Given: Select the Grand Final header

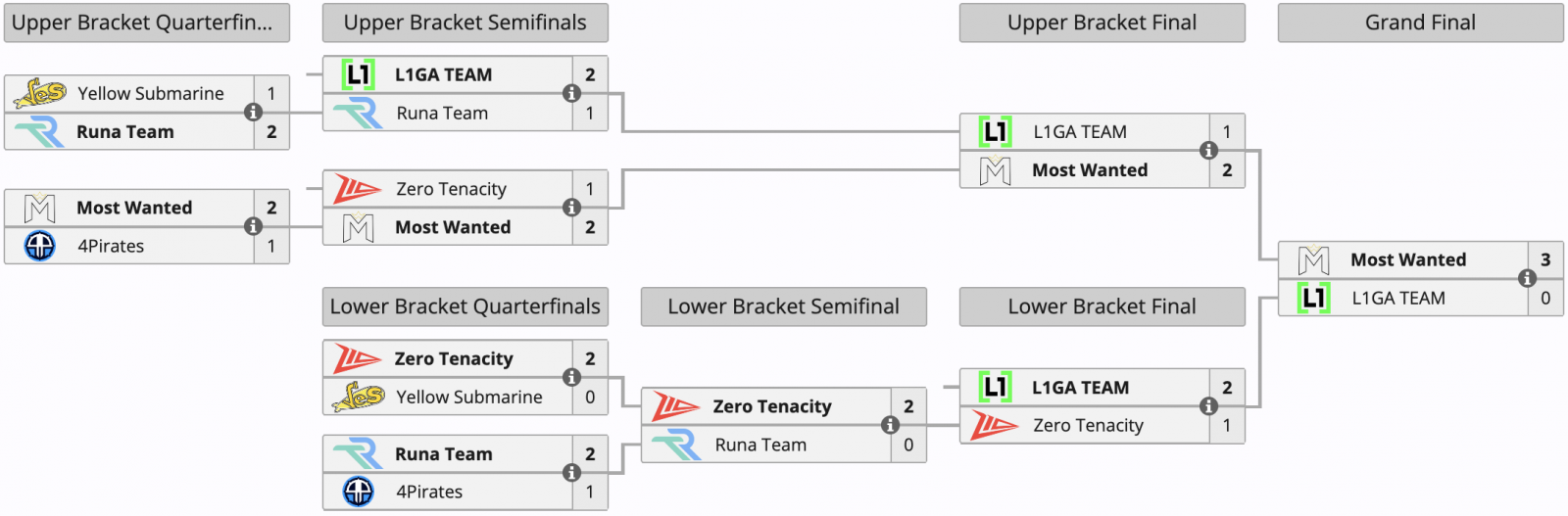Looking at the screenshot, I should tap(1420, 23).
